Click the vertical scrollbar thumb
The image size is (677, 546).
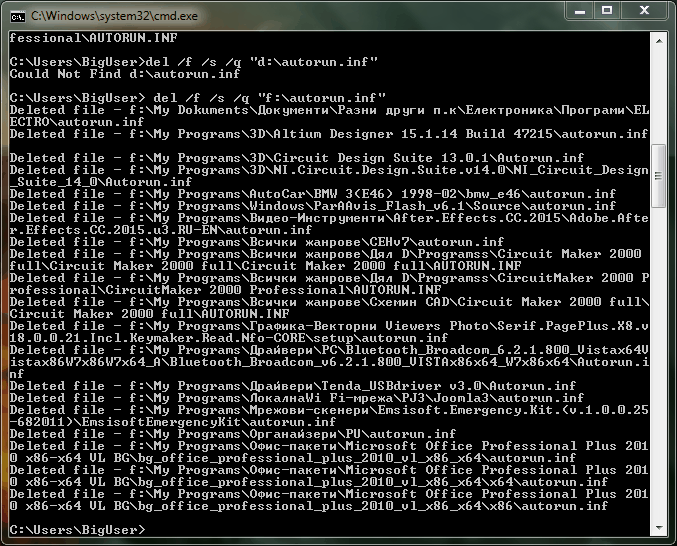(x=659, y=176)
